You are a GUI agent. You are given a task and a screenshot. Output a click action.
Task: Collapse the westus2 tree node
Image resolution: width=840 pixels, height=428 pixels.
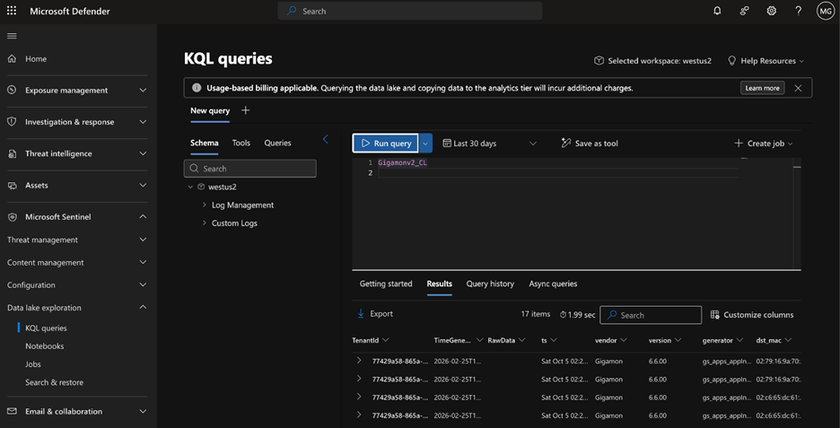(191, 187)
